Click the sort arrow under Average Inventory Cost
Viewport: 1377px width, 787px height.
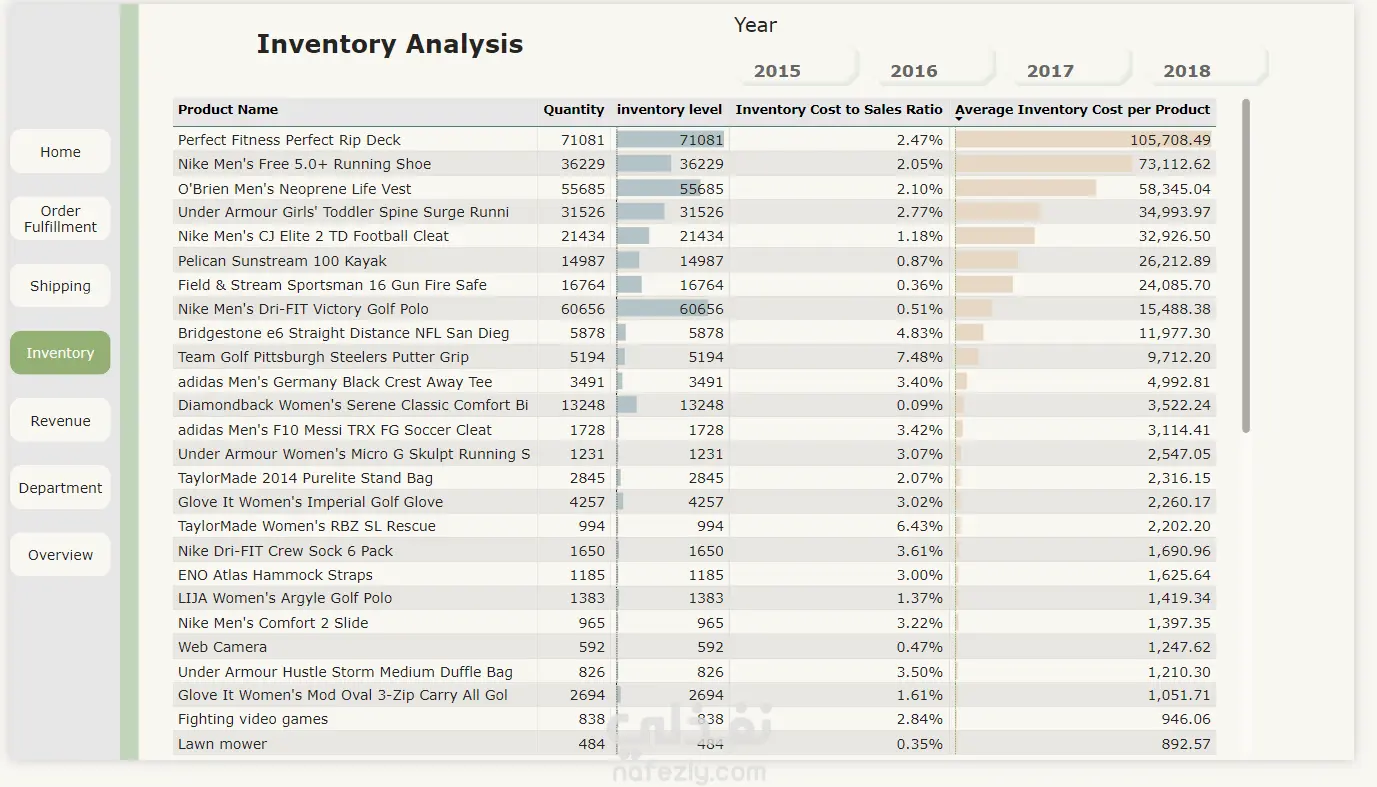tap(959, 120)
